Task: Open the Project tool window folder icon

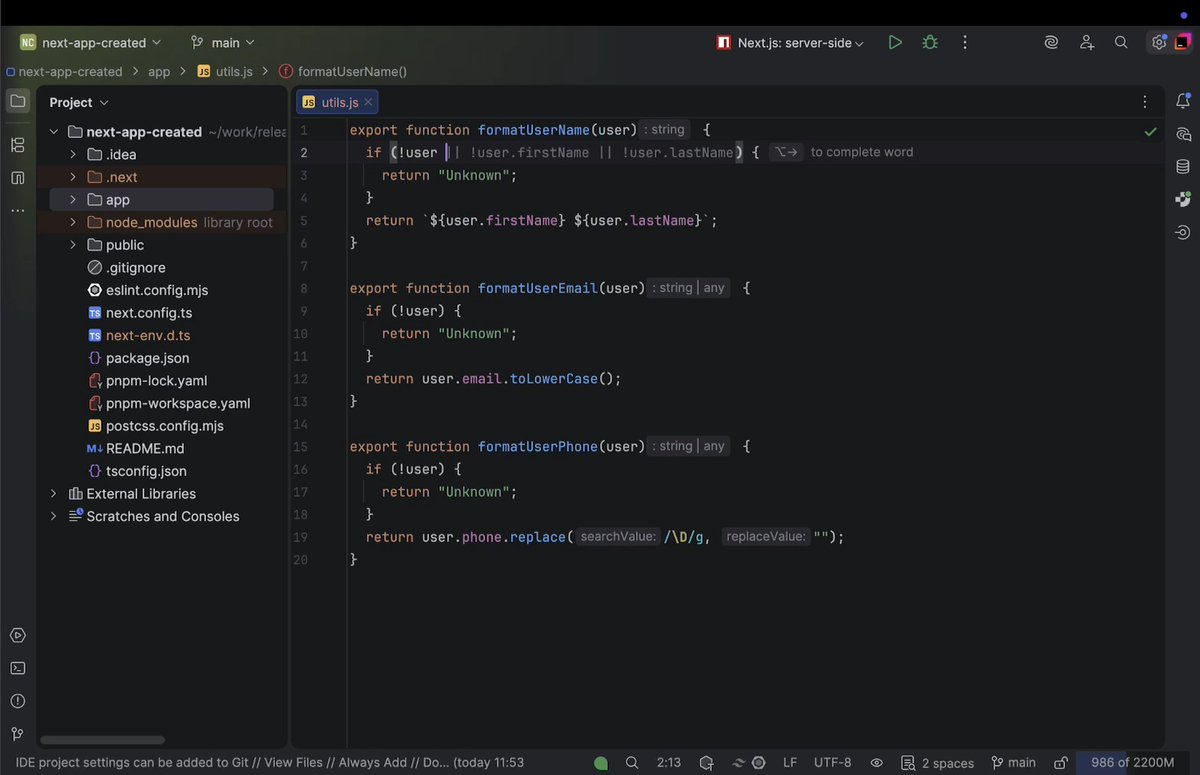Action: [18, 101]
